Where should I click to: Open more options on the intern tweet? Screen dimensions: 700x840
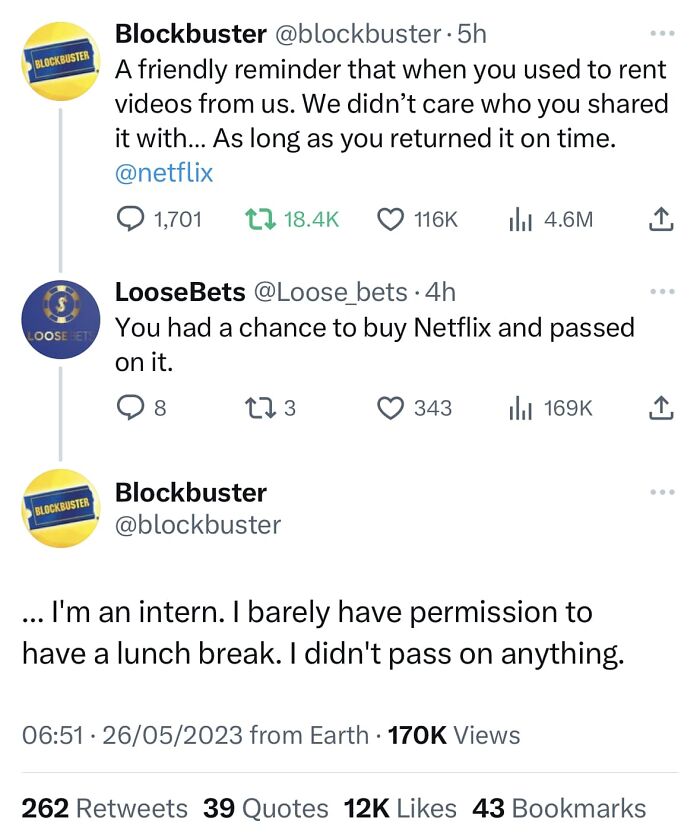[663, 492]
